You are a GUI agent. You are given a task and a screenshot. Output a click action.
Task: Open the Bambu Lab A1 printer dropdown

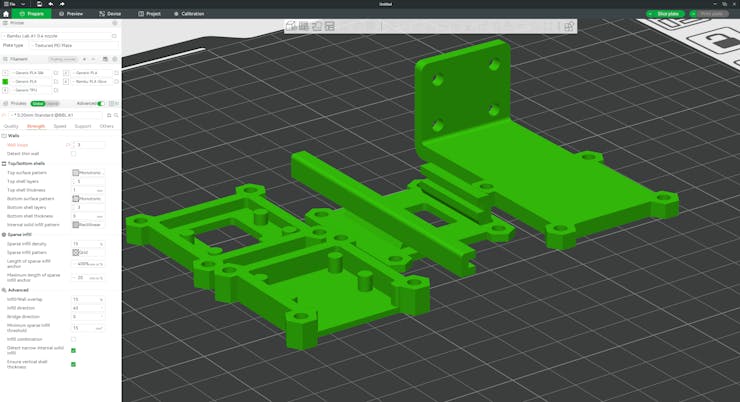pyautogui.click(x=57, y=36)
